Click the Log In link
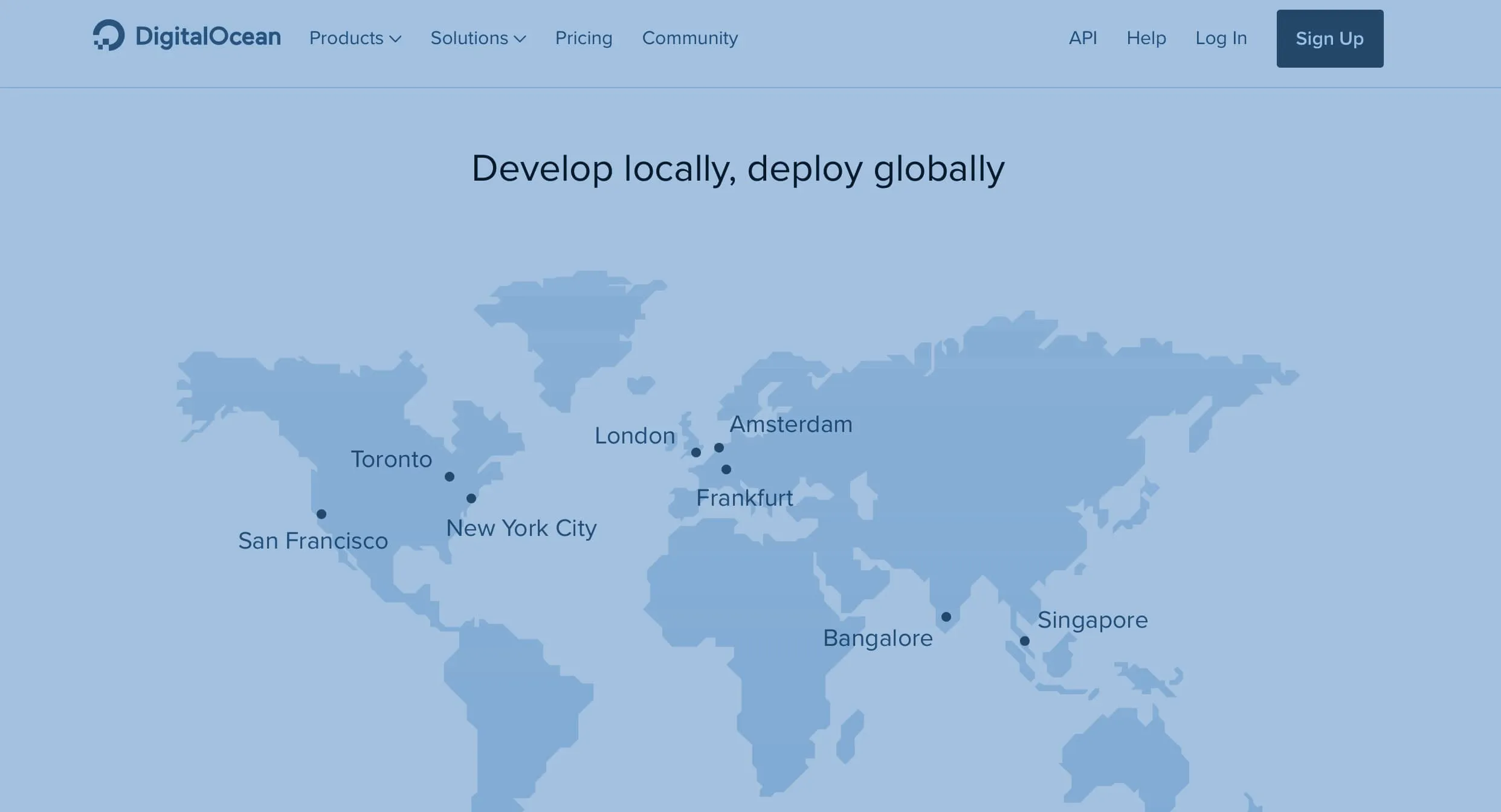 [x=1221, y=38]
